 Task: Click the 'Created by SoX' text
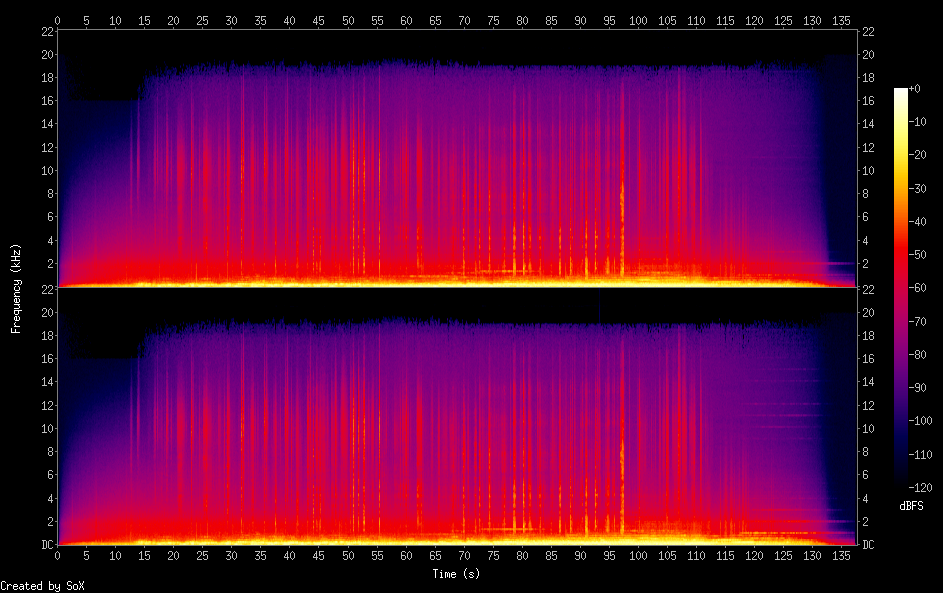tap(42, 586)
